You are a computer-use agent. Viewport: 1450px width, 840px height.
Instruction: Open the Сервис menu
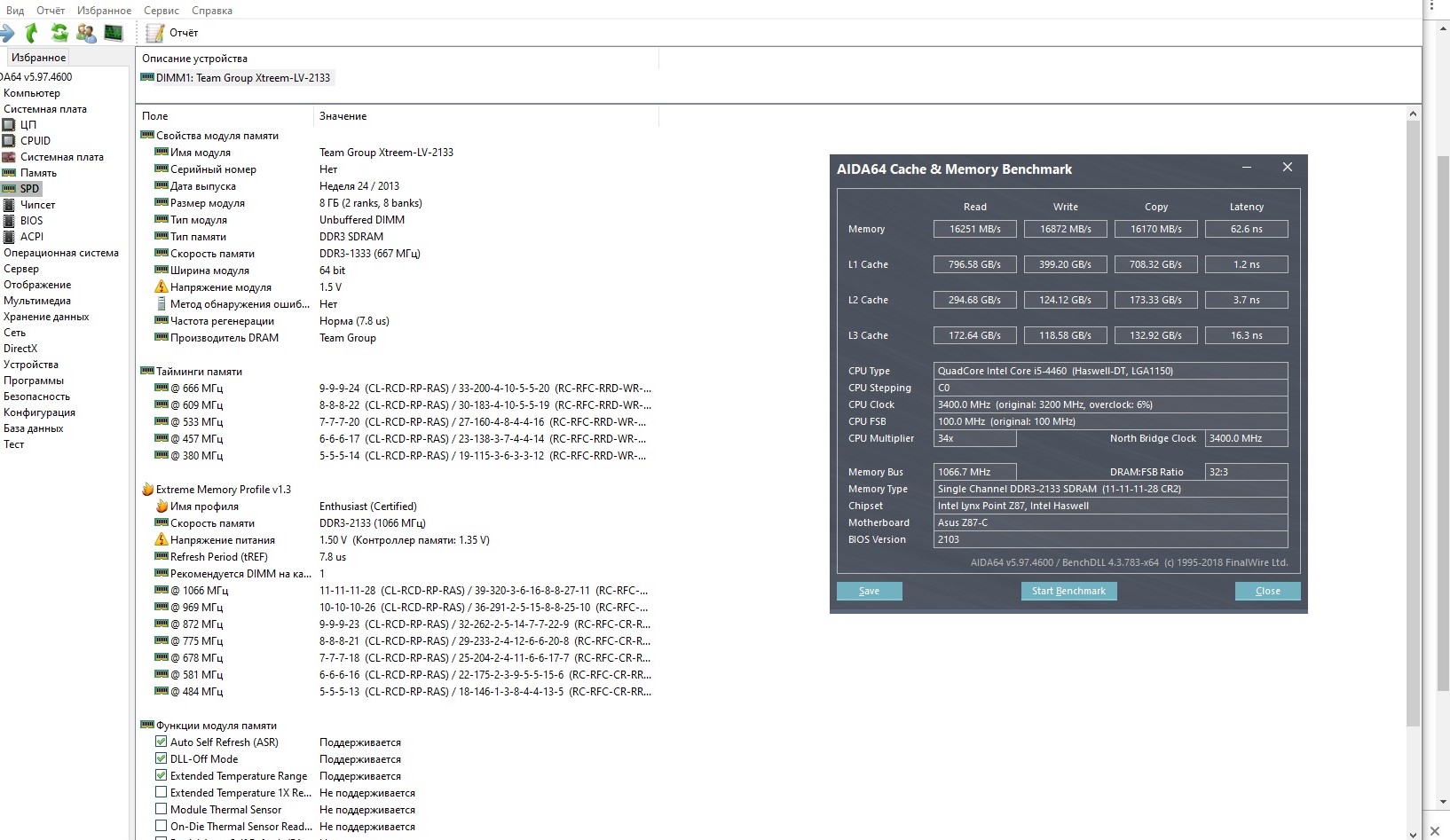click(x=162, y=11)
